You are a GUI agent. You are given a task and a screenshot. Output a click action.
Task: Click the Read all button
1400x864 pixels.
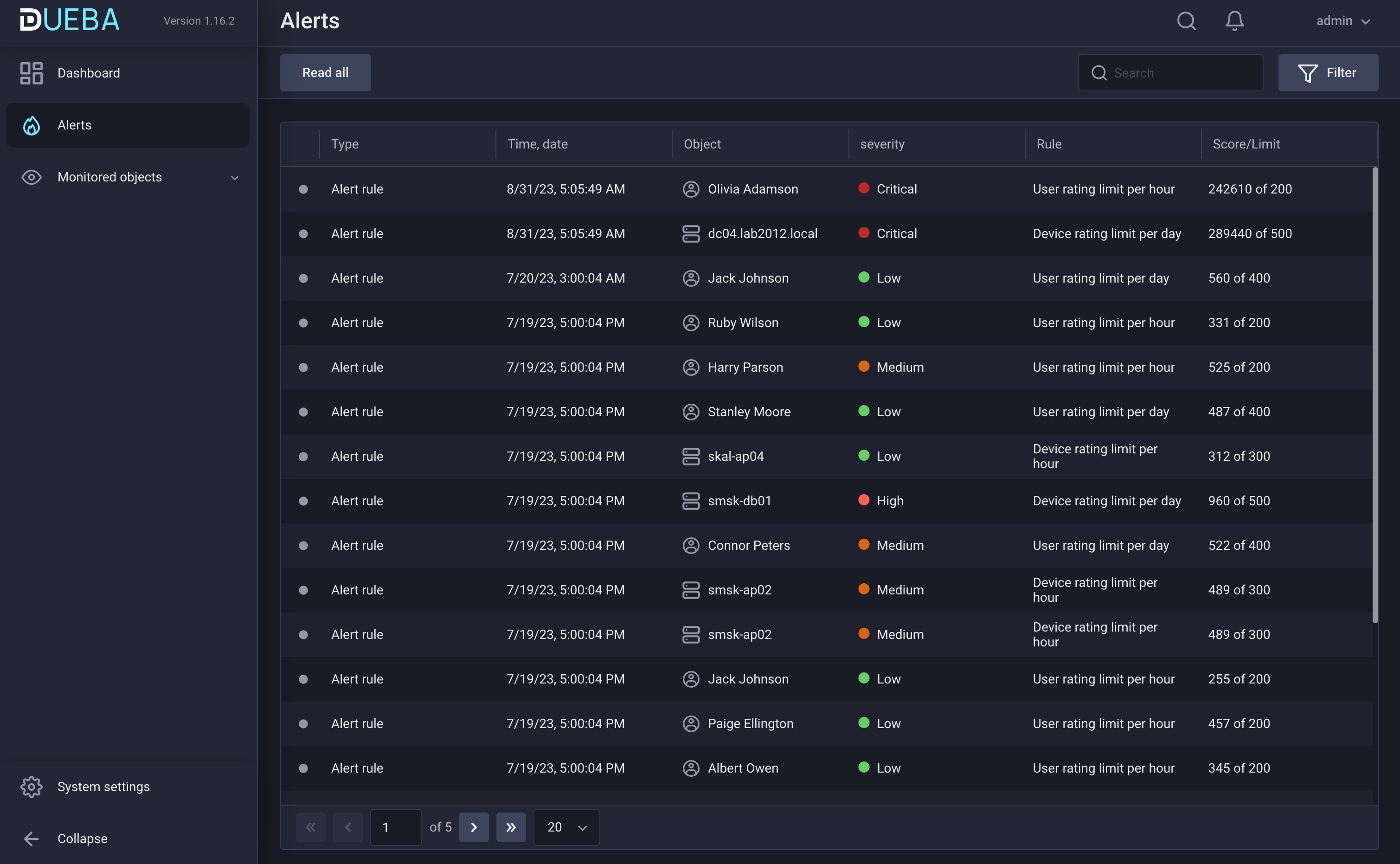(x=325, y=73)
